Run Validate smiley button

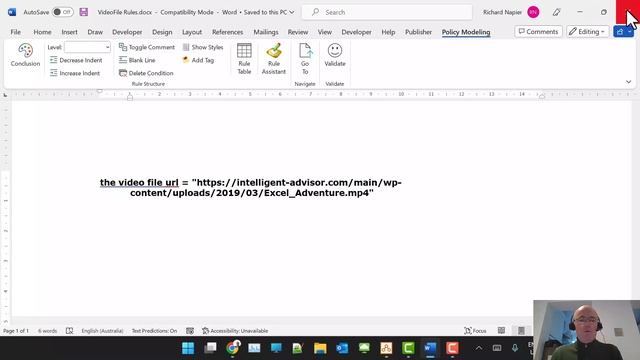tap(335, 55)
